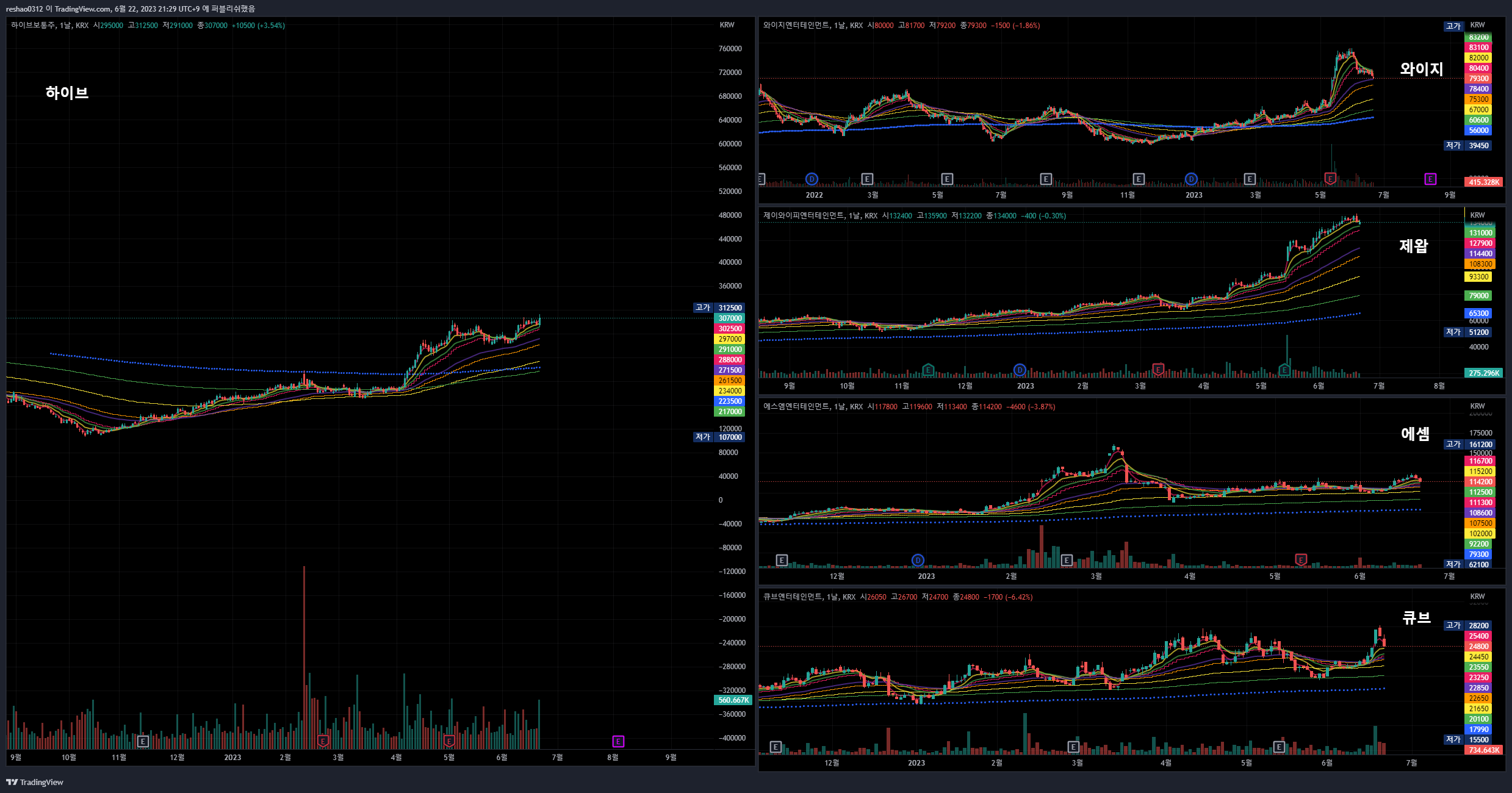The width and height of the screenshot is (1512, 793).
Task: Click the TradingView logo at the bottom
Action: point(35,782)
